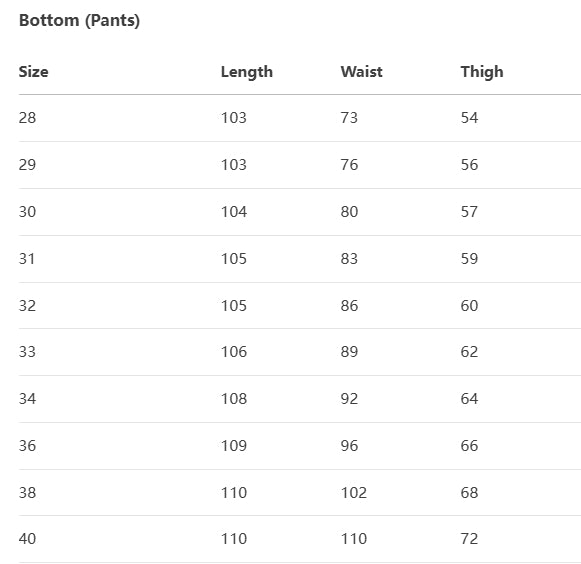Select the Size column header

33,72
